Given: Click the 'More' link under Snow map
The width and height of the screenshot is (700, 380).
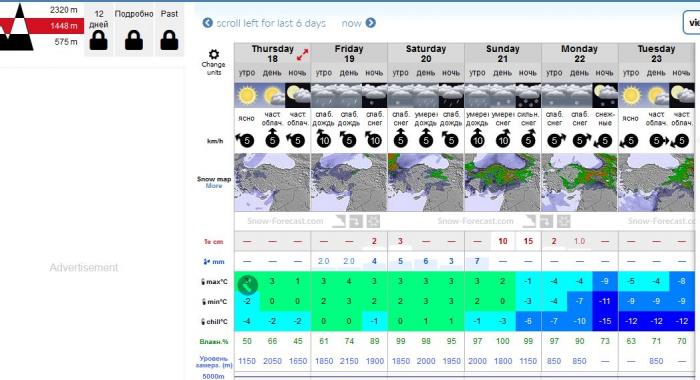Looking at the screenshot, I should [x=214, y=186].
